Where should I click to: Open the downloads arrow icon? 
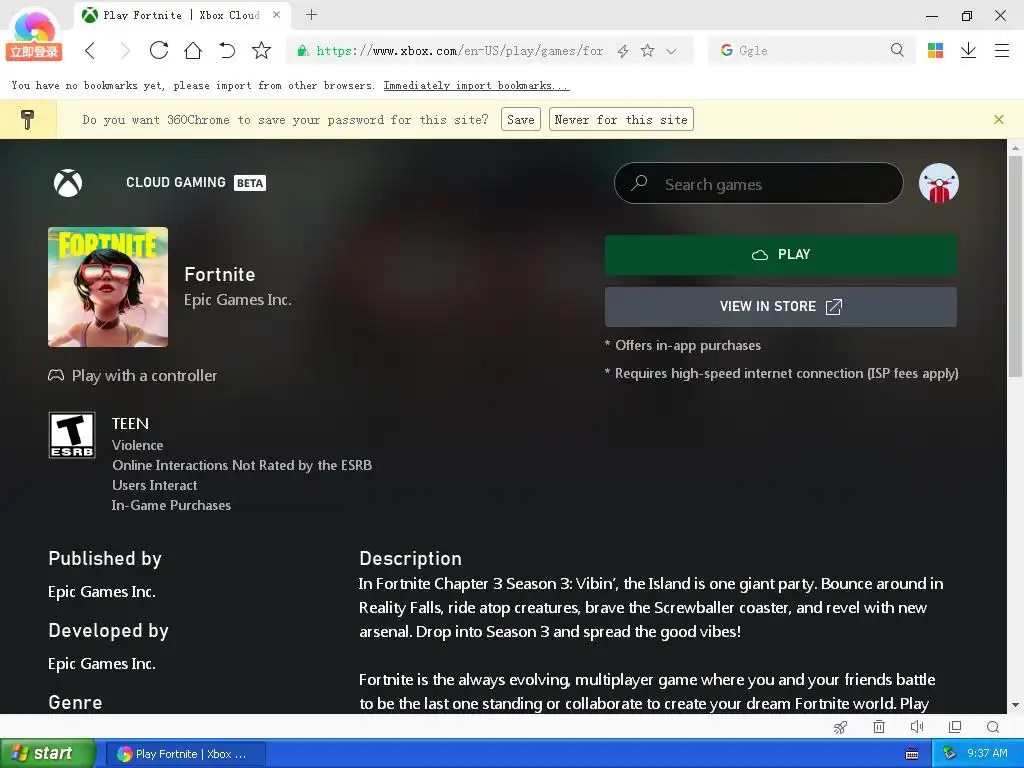[x=968, y=50]
